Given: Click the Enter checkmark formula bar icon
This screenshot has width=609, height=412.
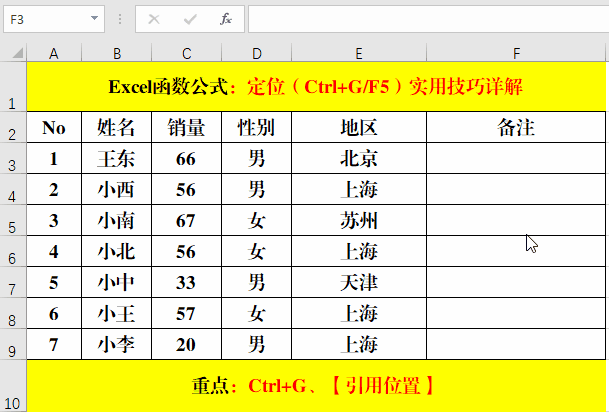Looking at the screenshot, I should [190, 19].
